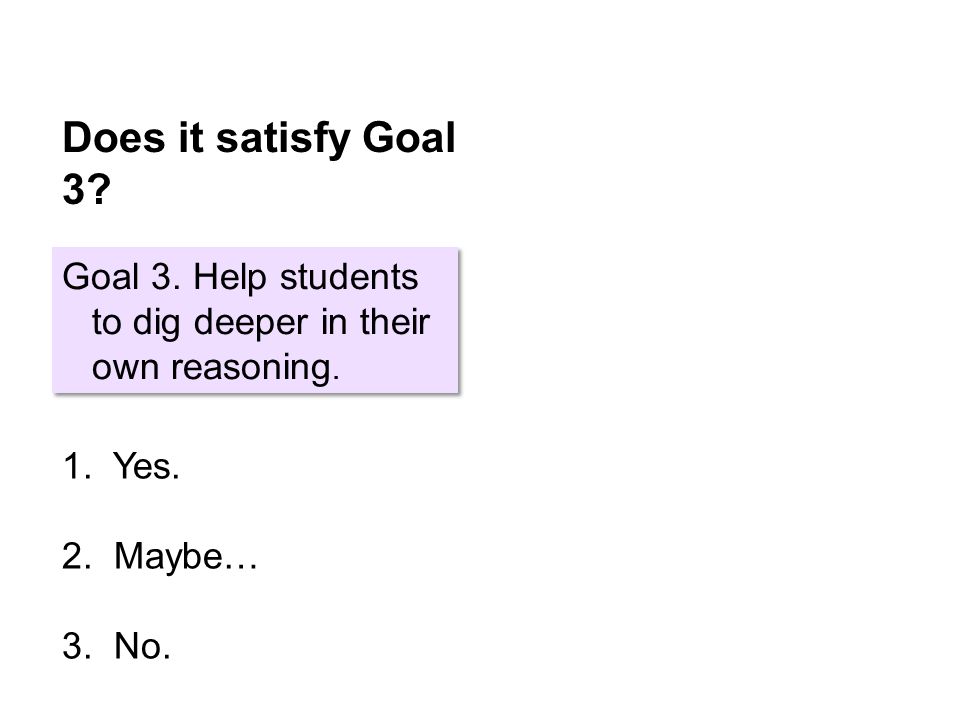Click the phrase 'own reasoning.' in the box
The image size is (960, 720).
pos(216,368)
